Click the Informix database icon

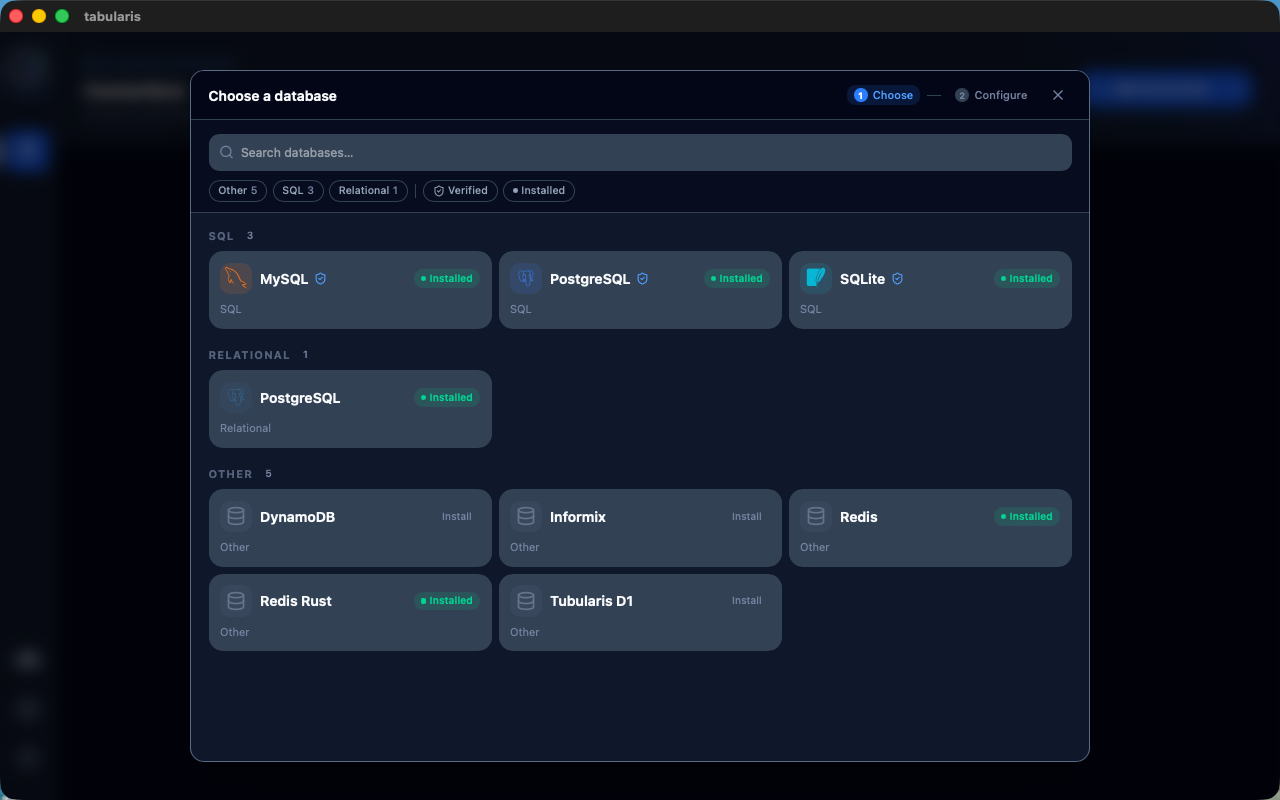coord(526,516)
